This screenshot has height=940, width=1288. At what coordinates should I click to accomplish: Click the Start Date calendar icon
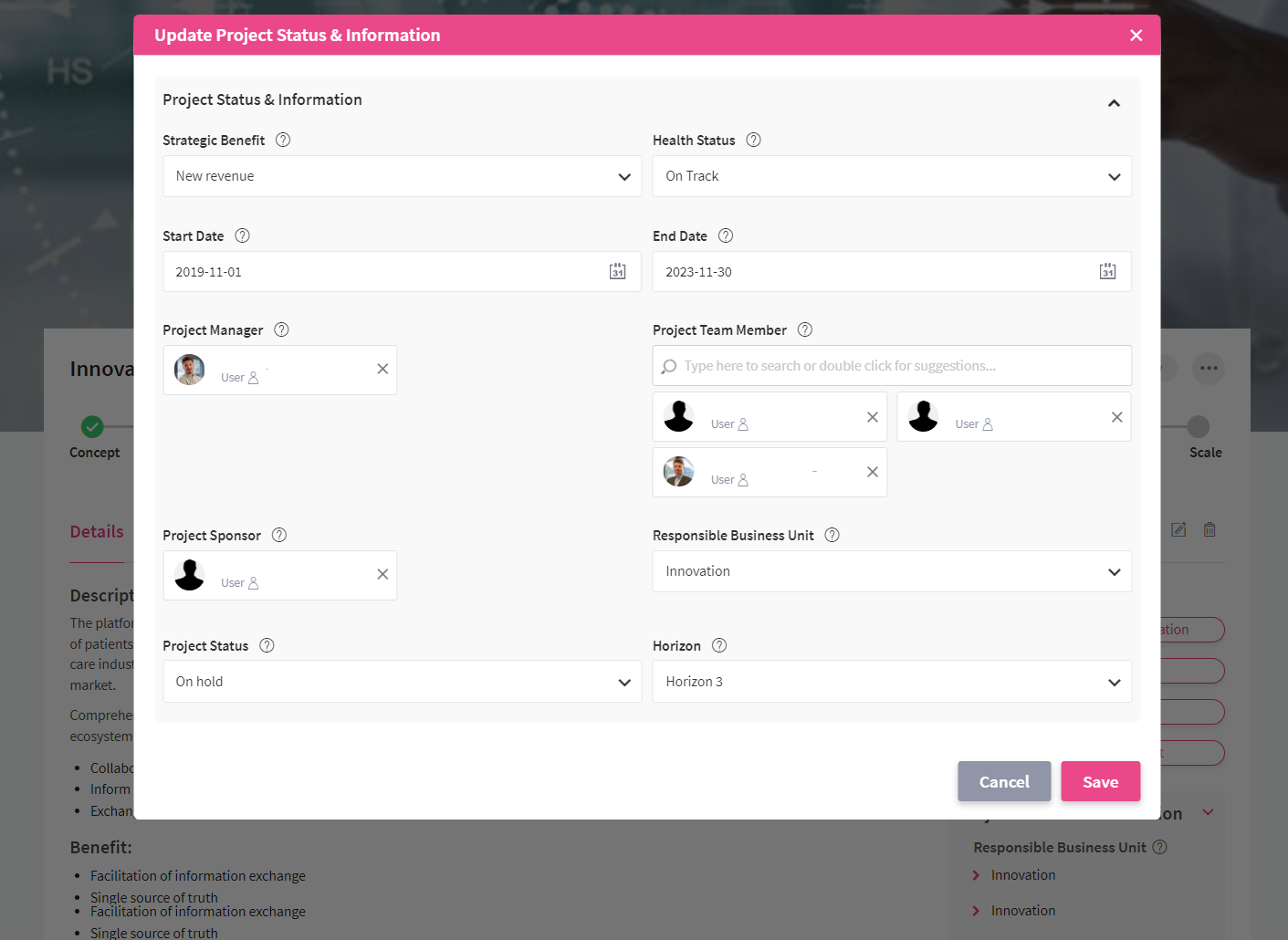pyautogui.click(x=618, y=272)
